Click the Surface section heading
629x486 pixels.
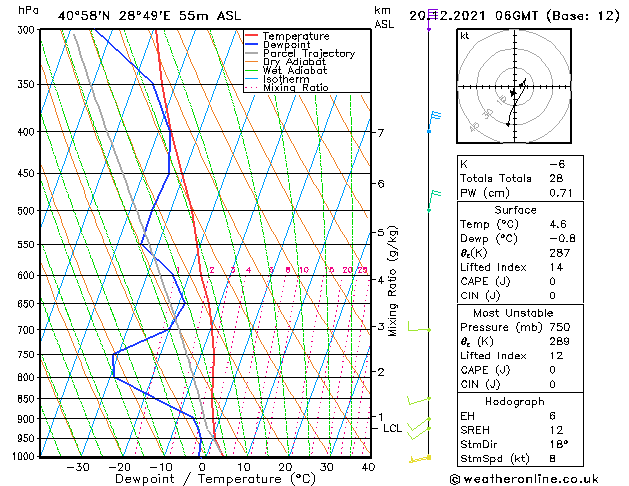[x=515, y=210]
